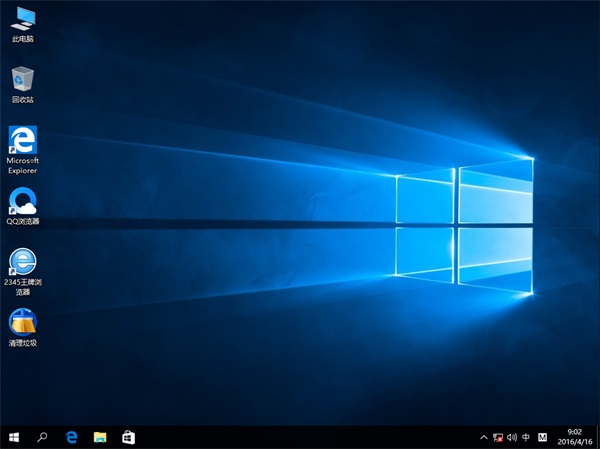Toggle the 中 Chinese input mode indicator
600x449 pixels.
click(526, 438)
